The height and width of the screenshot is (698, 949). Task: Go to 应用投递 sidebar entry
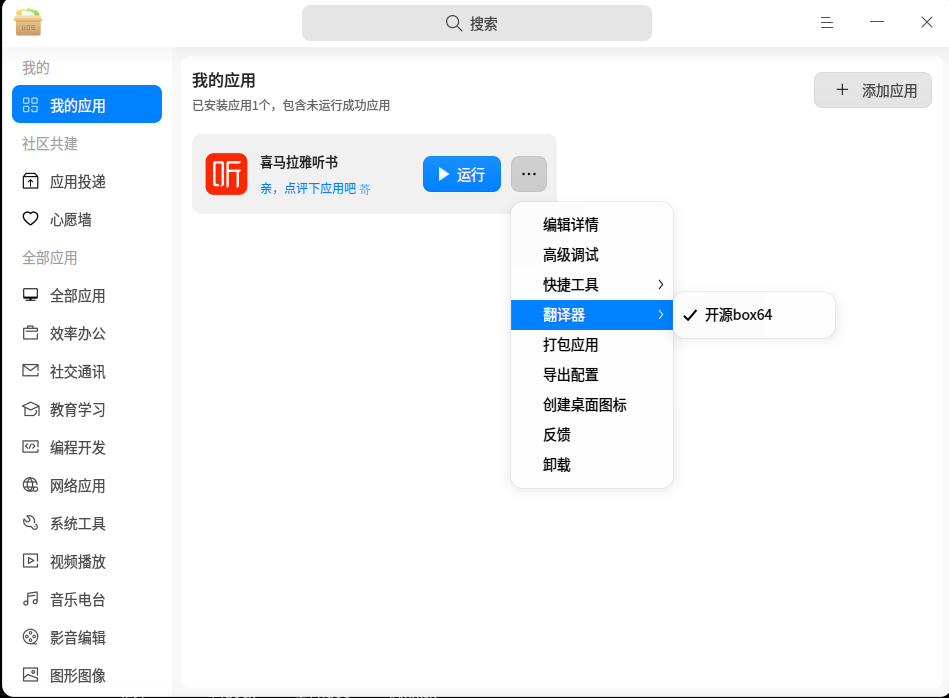tap(87, 181)
